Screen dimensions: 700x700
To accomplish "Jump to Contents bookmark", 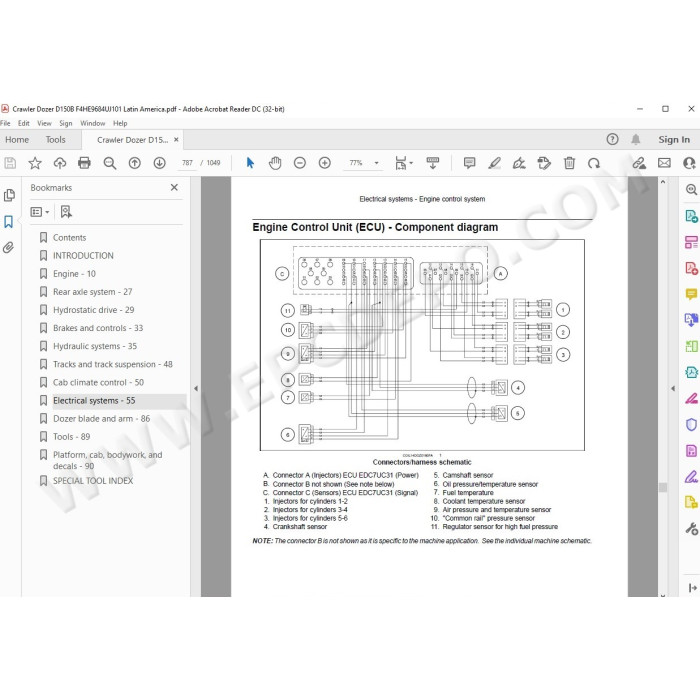I will [69, 238].
